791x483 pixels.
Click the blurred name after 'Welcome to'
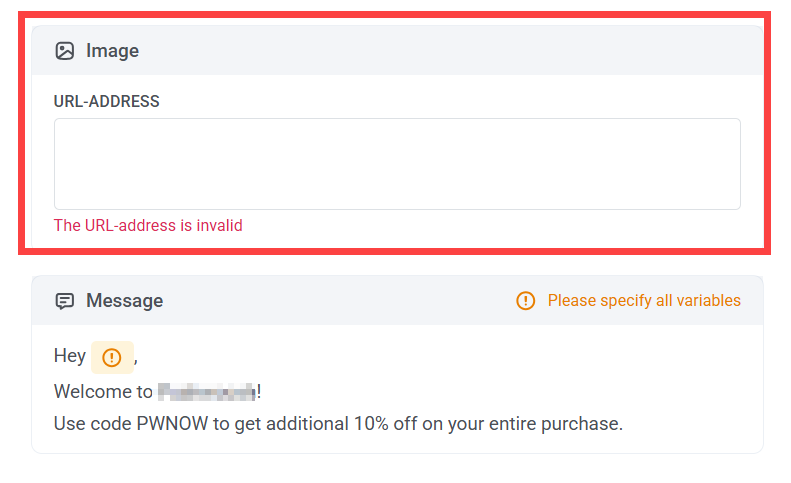pyautogui.click(x=207, y=391)
